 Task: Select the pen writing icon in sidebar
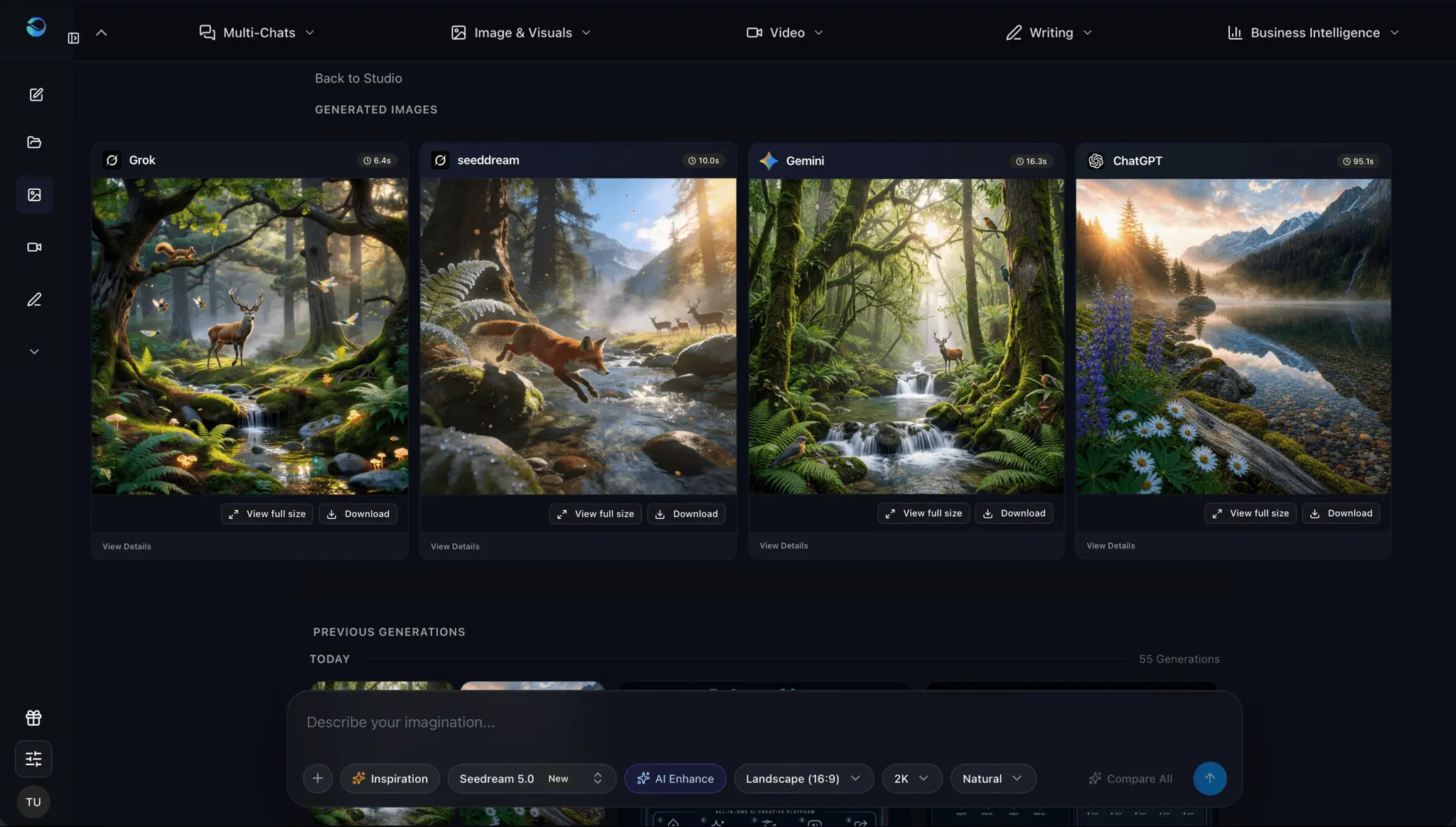(34, 299)
